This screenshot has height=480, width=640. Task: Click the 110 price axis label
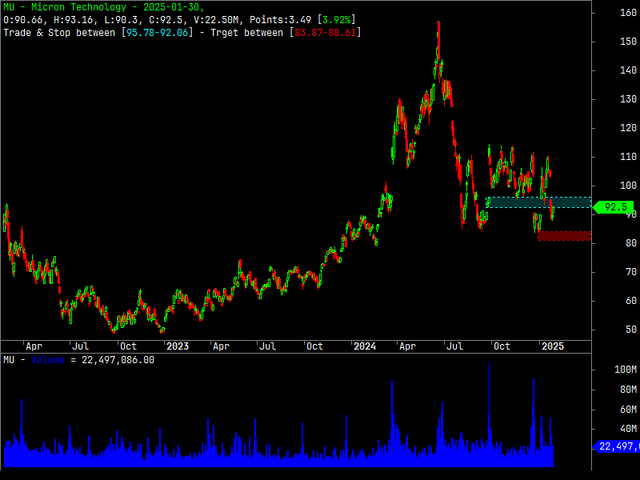628,157
